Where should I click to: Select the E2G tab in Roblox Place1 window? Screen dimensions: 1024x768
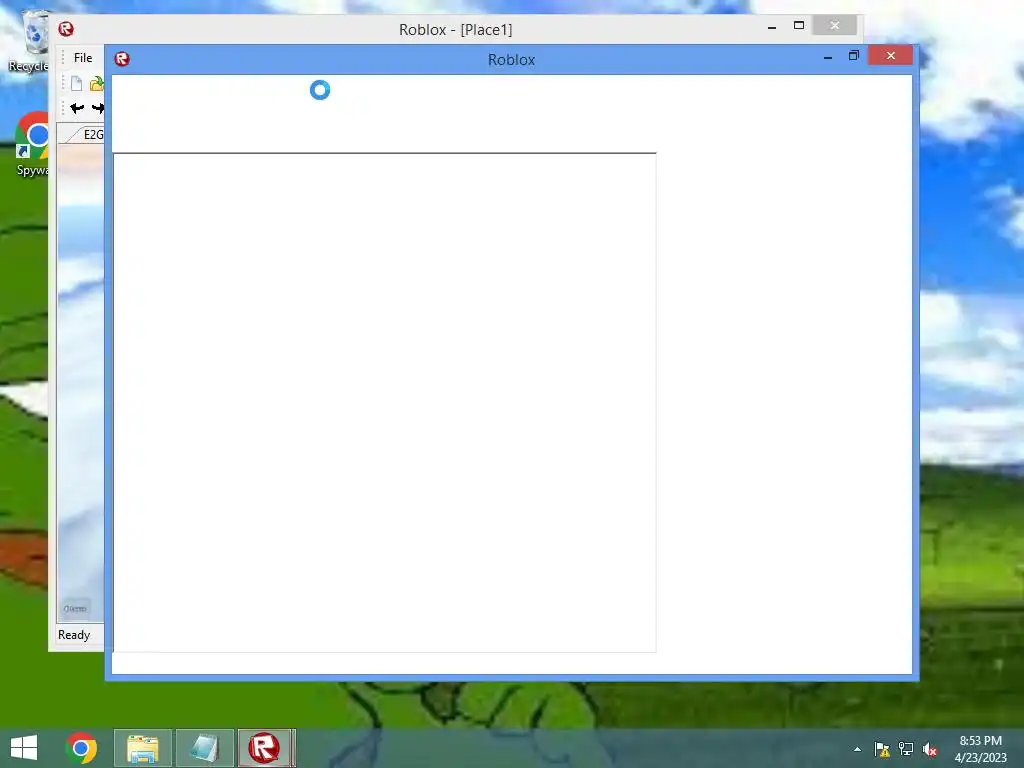[x=92, y=134]
